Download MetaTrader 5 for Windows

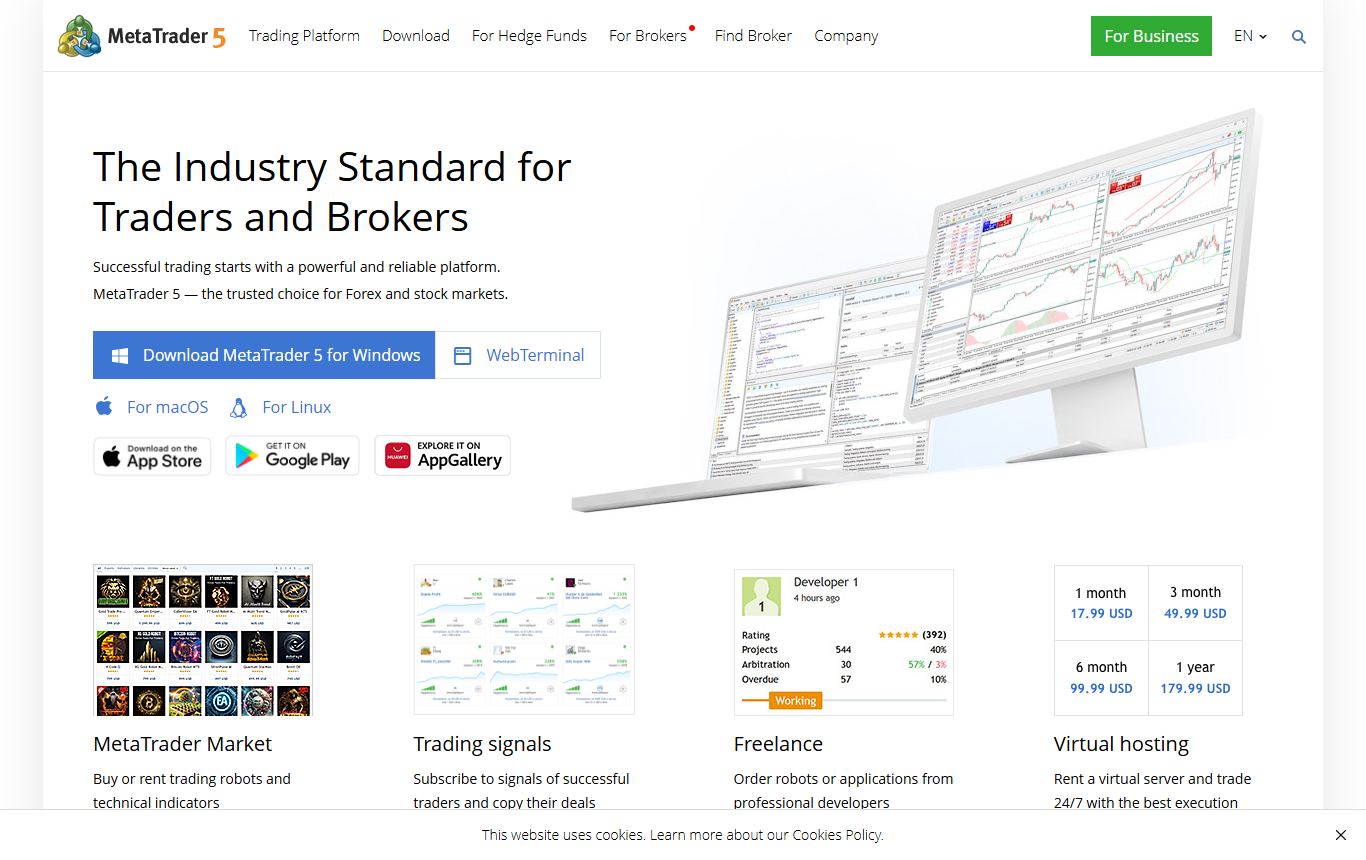pyautogui.click(x=264, y=355)
